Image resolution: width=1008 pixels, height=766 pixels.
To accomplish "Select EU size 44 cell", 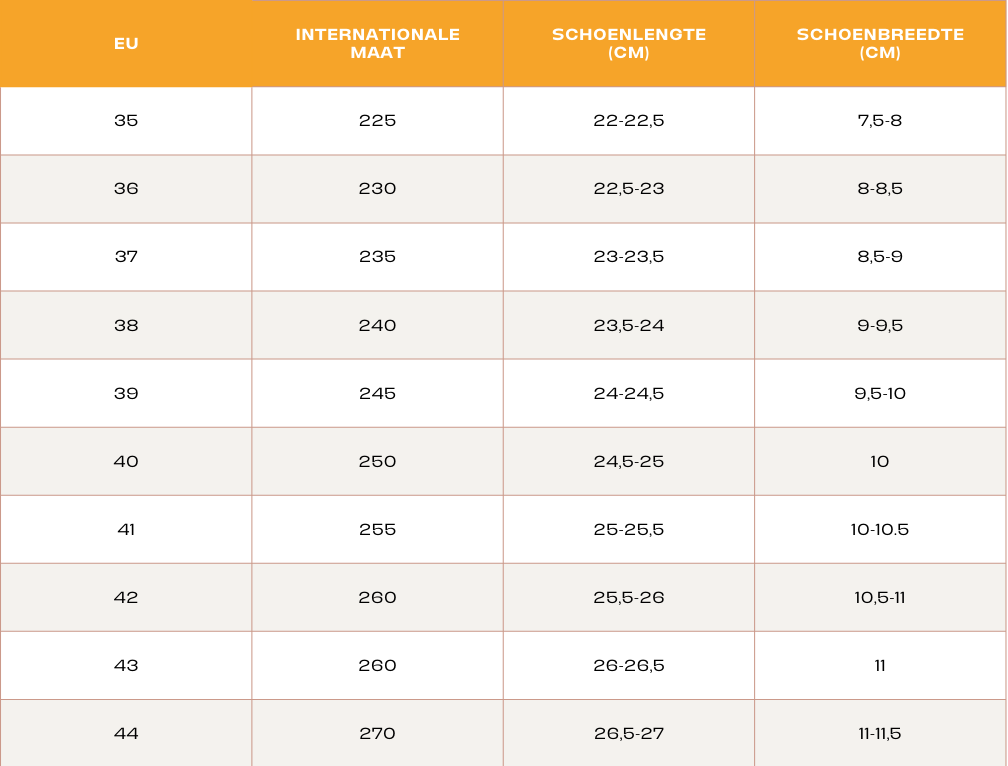I will [x=126, y=733].
